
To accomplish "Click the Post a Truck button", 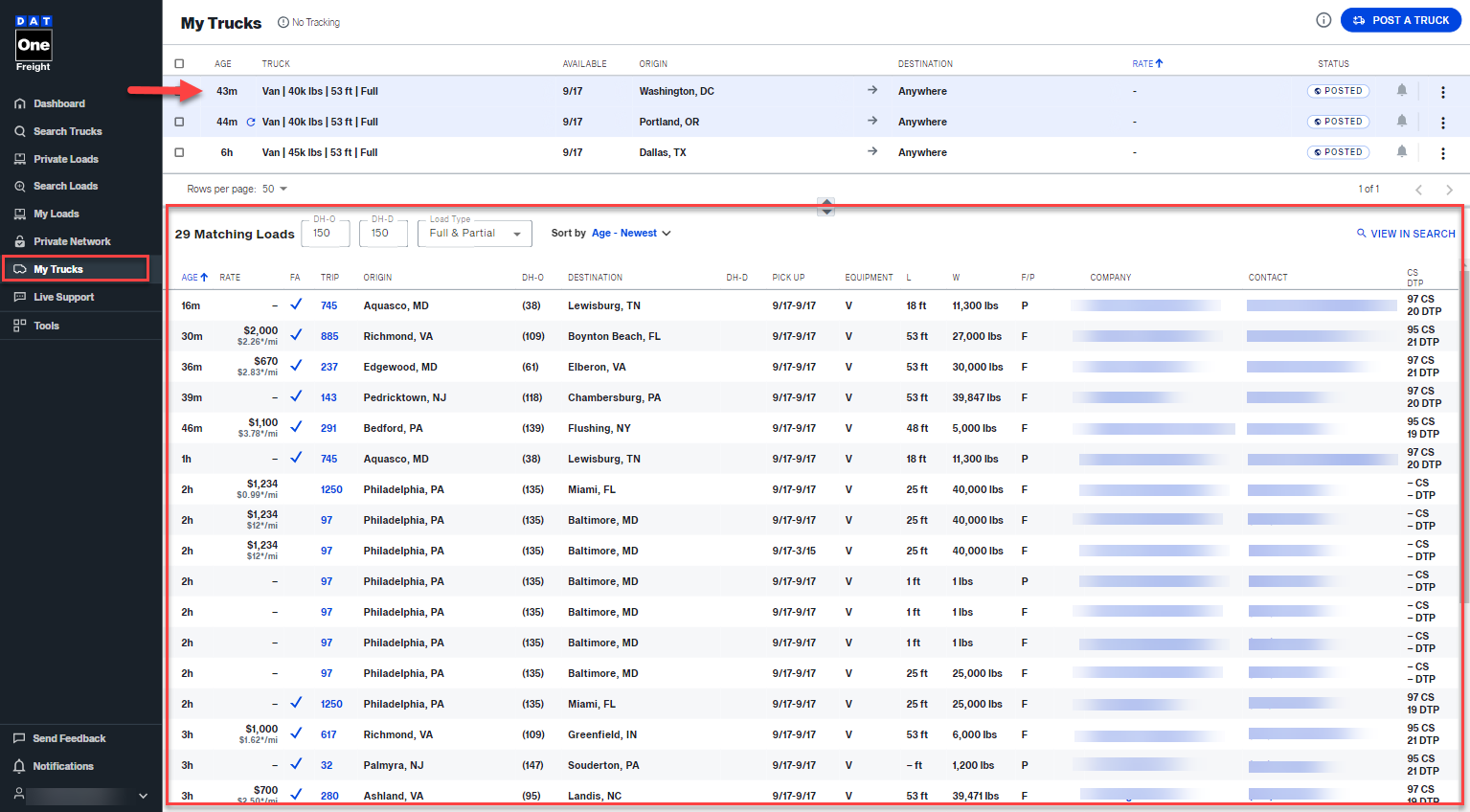I will pos(1400,20).
